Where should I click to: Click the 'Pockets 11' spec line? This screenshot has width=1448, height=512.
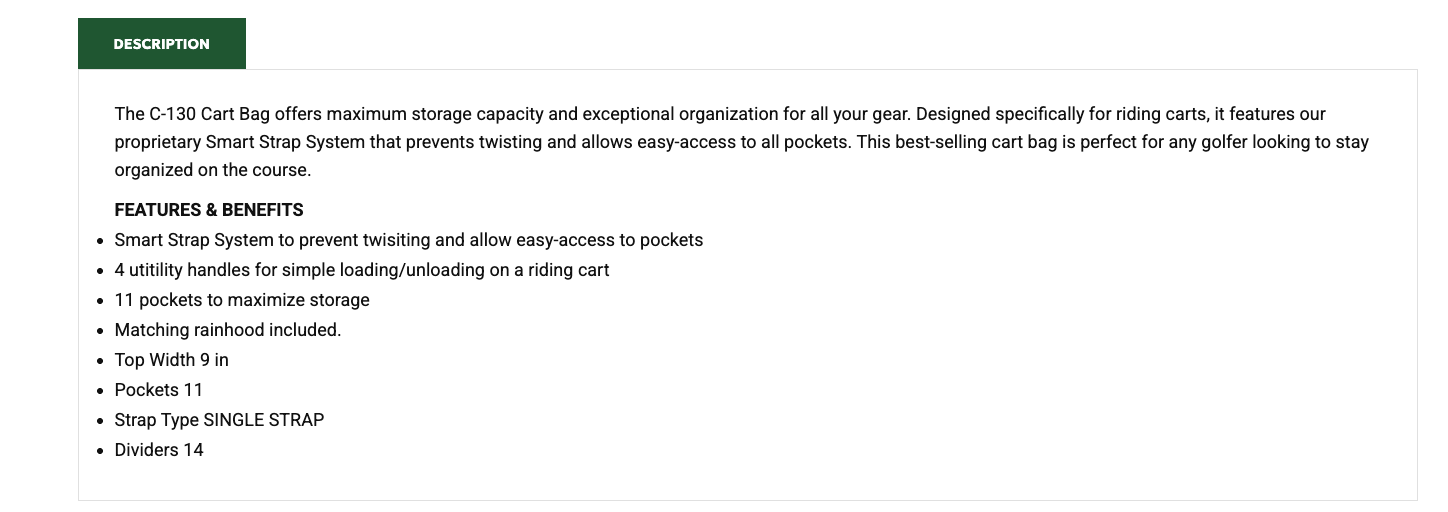pyautogui.click(x=158, y=390)
